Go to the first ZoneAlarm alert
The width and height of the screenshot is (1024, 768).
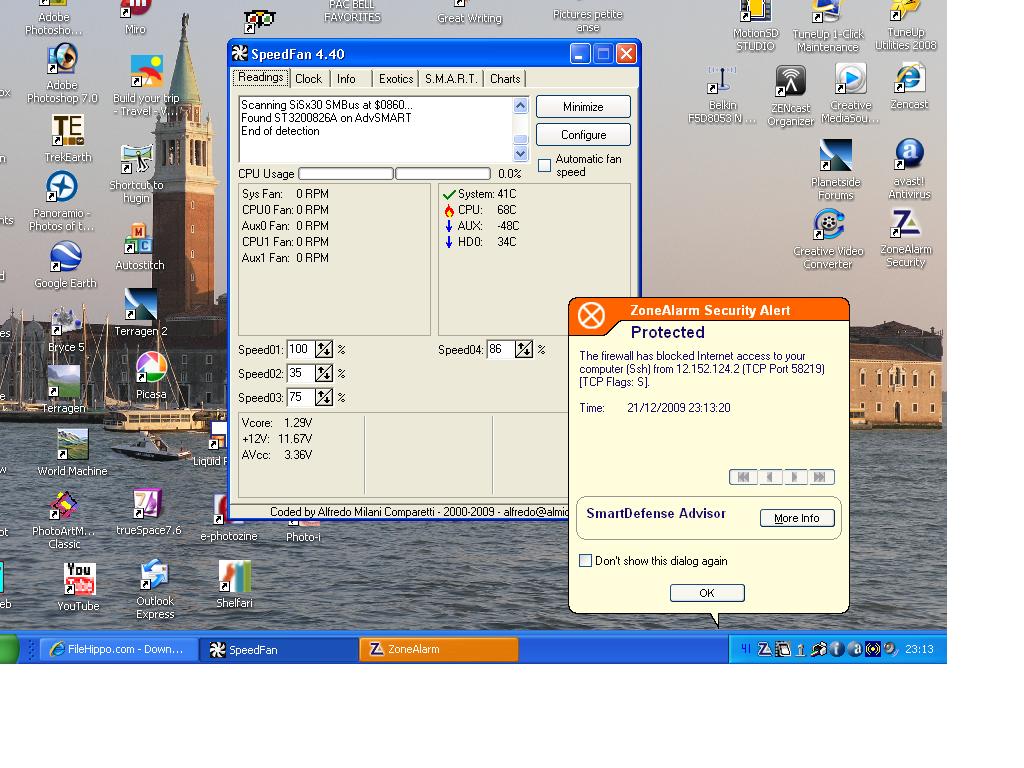(x=743, y=477)
